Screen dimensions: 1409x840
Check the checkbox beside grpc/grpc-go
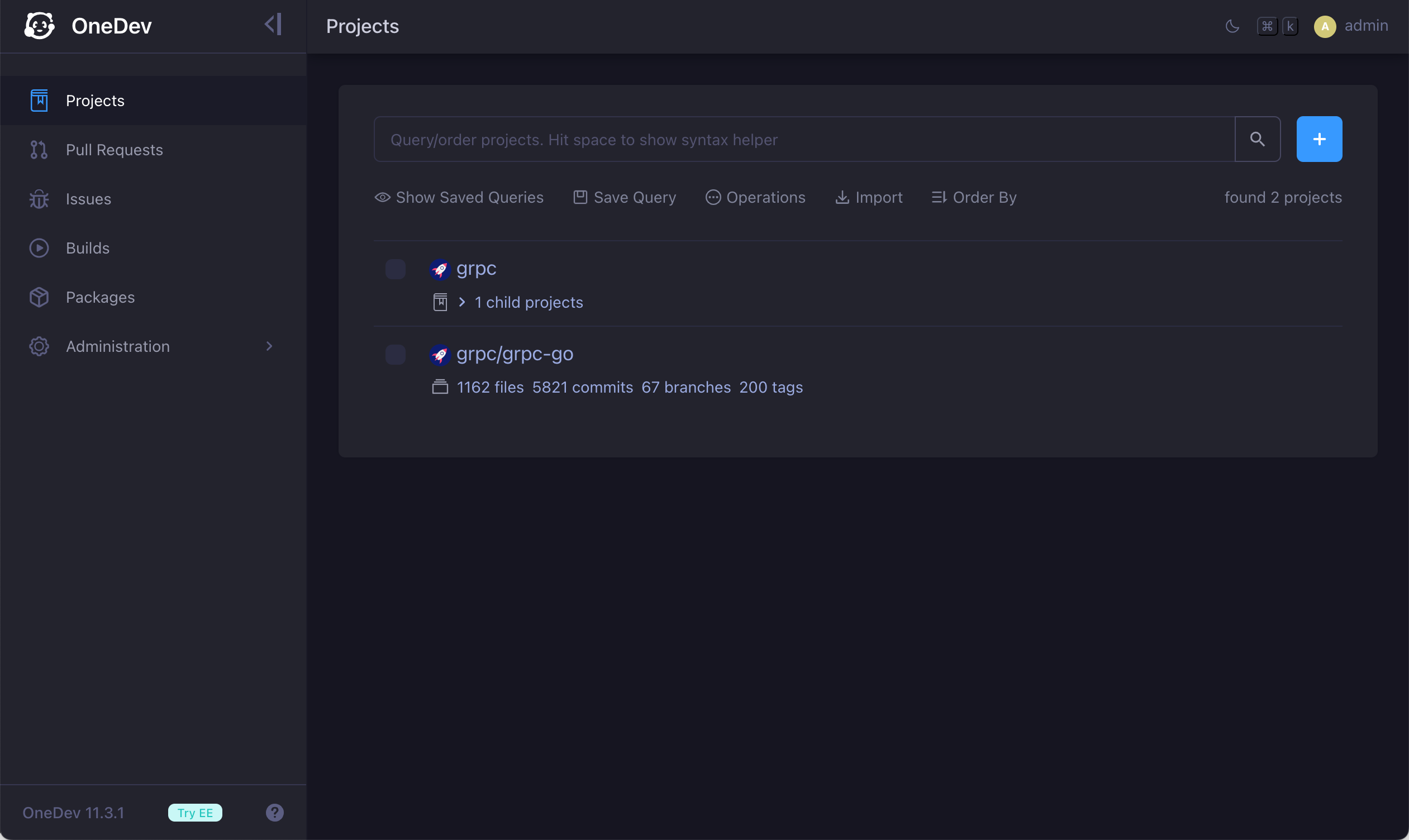(395, 354)
